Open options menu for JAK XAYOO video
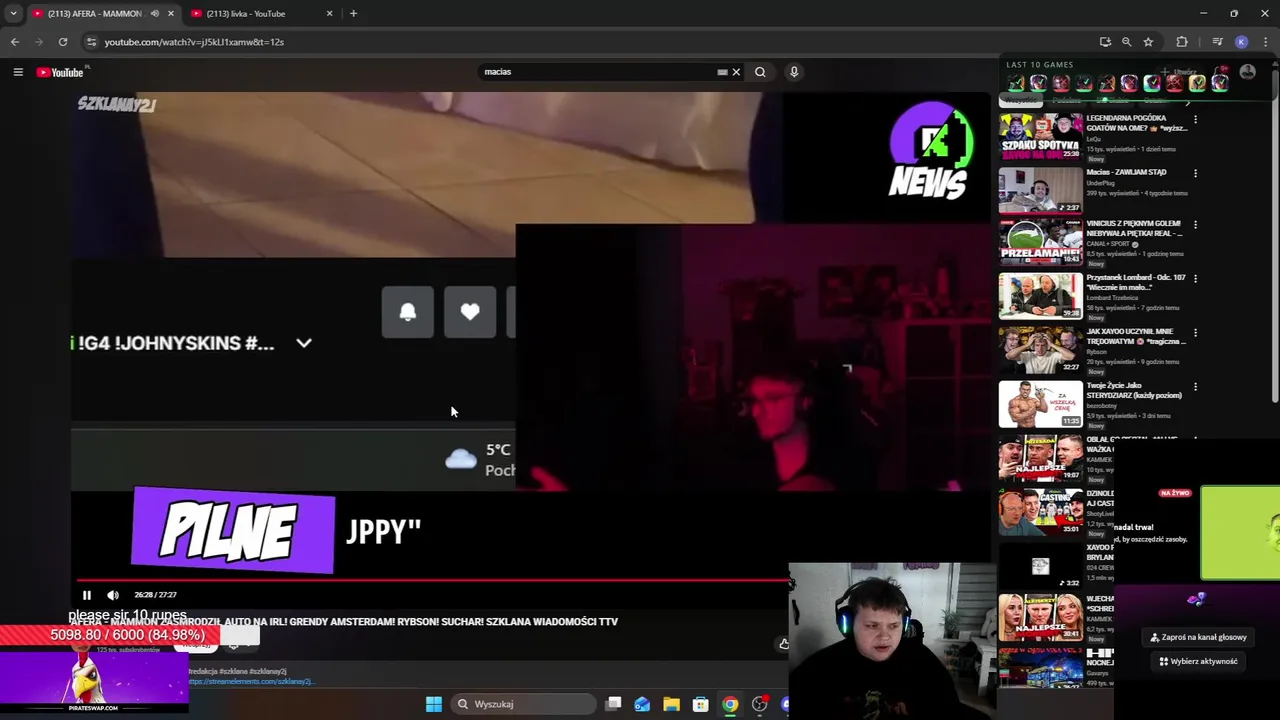This screenshot has height=720, width=1280. 1195,333
